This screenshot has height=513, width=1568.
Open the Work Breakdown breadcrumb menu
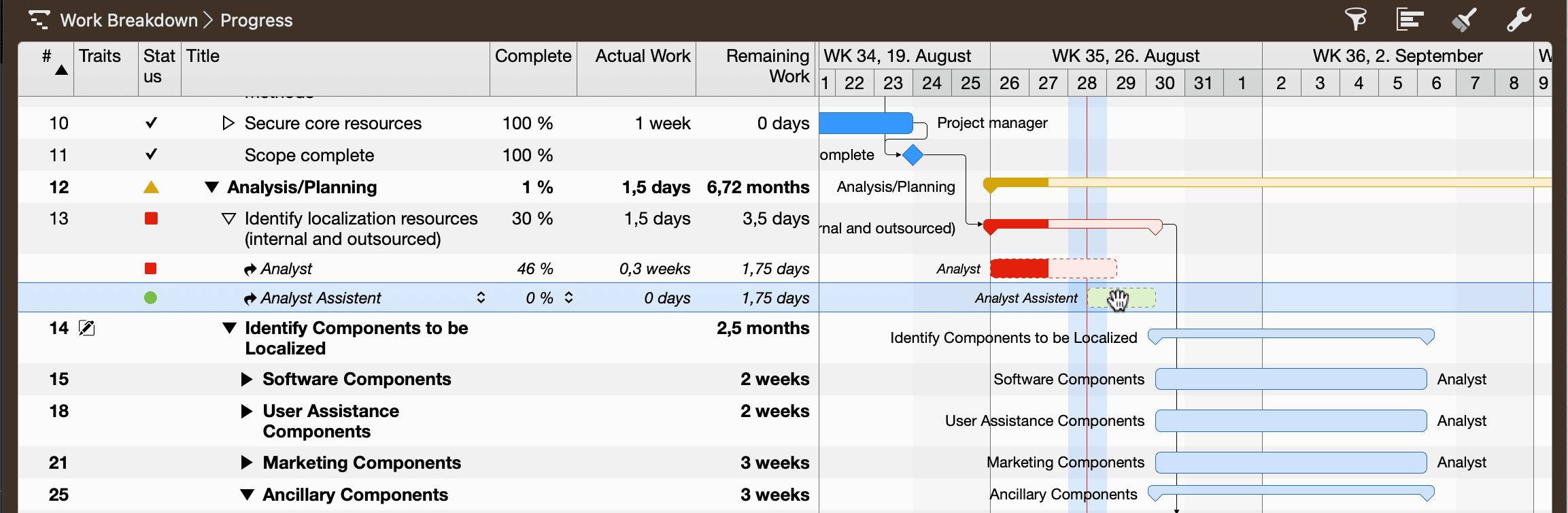[x=129, y=20]
